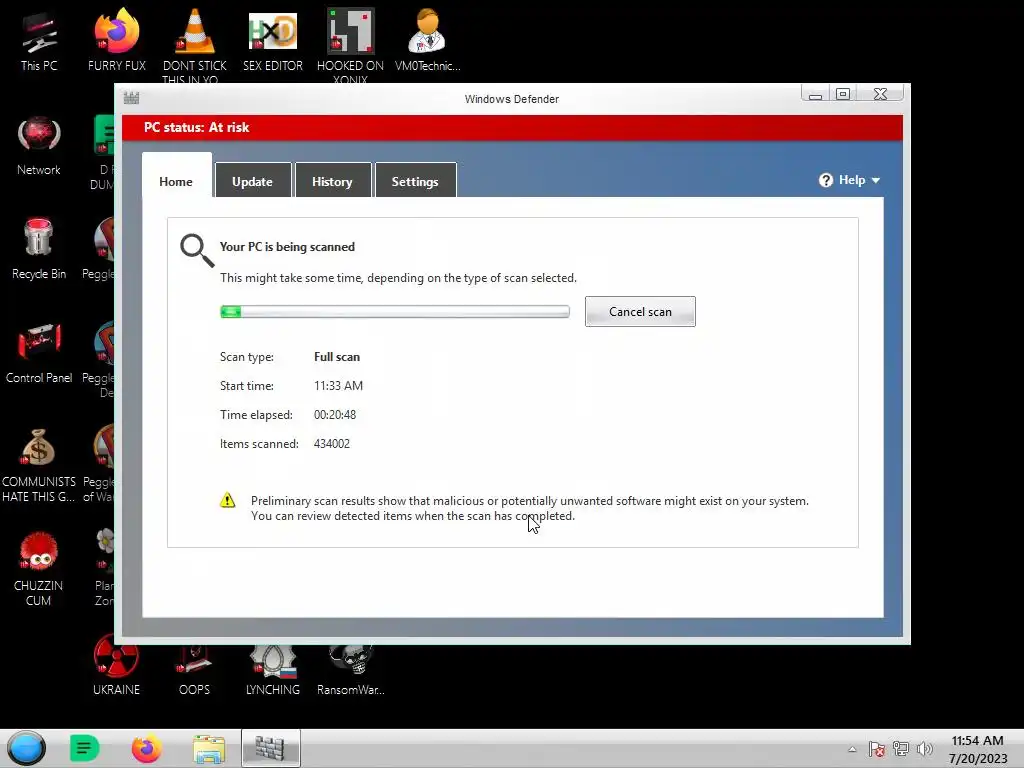1024x768 pixels.
Task: Open the network tray icon
Action: (901, 749)
